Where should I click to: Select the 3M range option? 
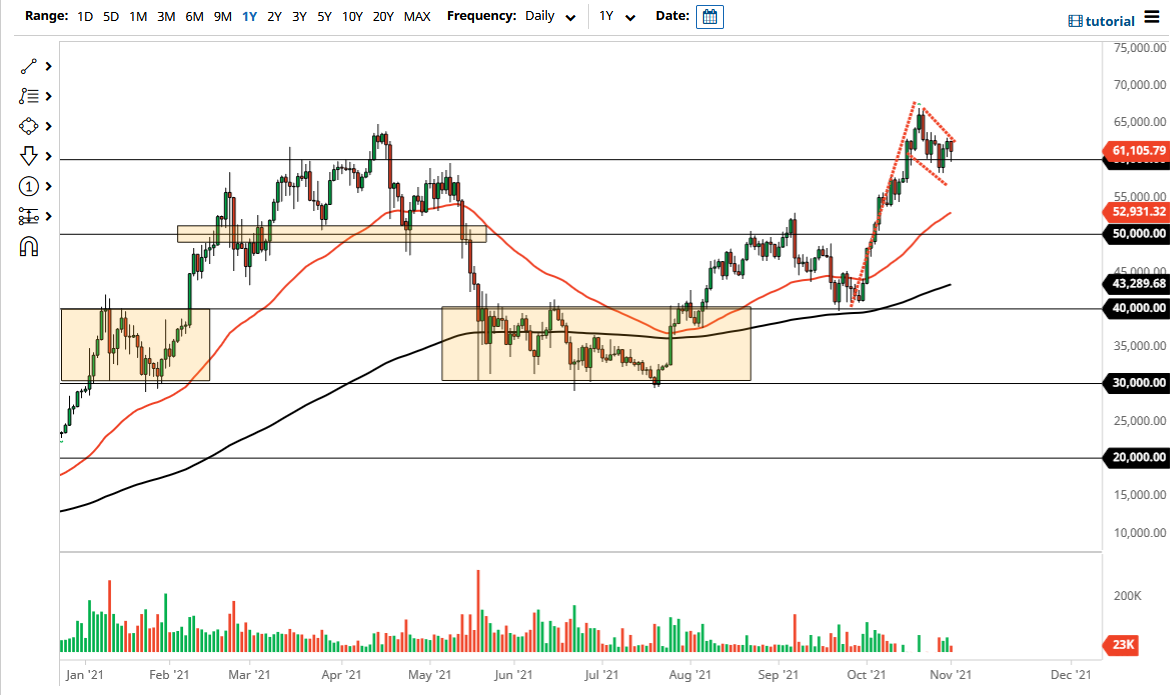(x=164, y=16)
